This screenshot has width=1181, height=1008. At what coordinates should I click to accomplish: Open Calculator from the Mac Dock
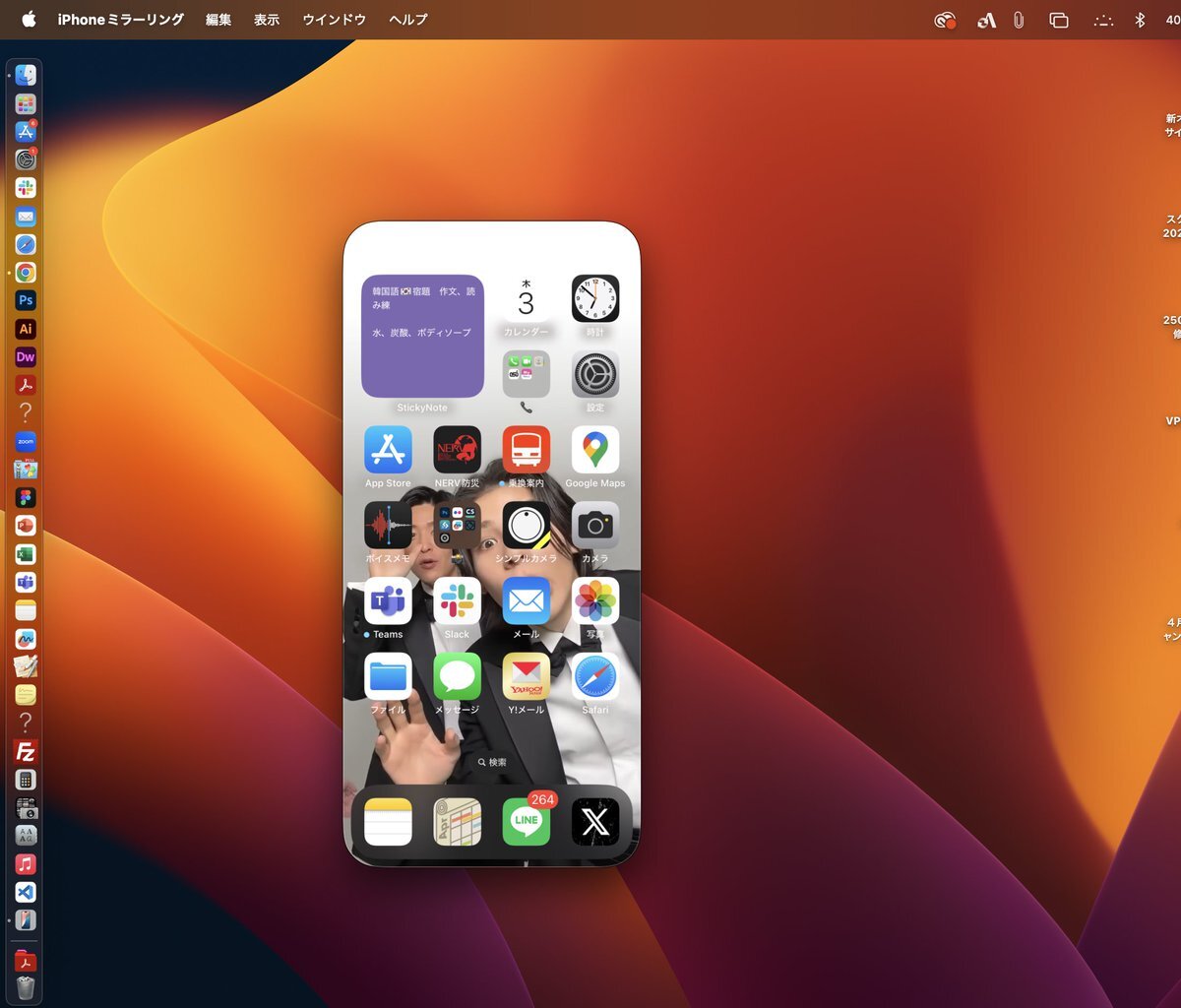click(26, 780)
